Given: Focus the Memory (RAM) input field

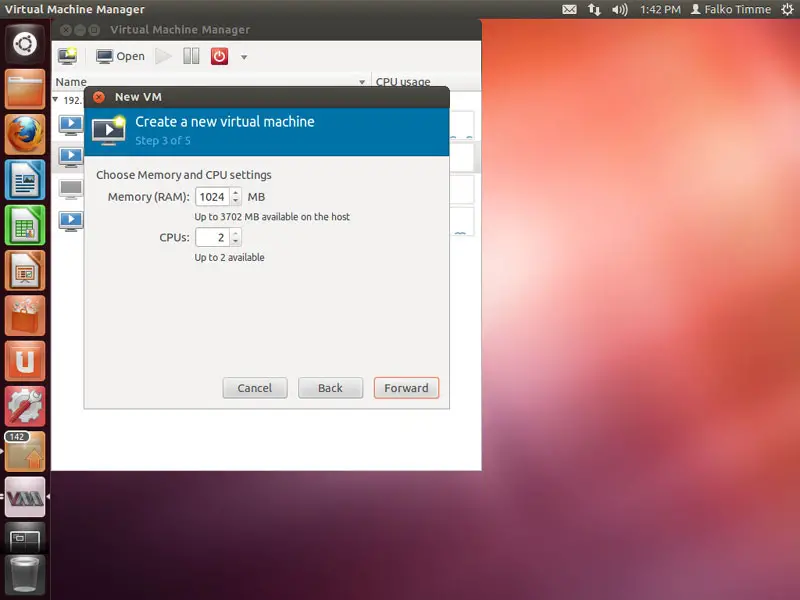Looking at the screenshot, I should pyautogui.click(x=212, y=197).
